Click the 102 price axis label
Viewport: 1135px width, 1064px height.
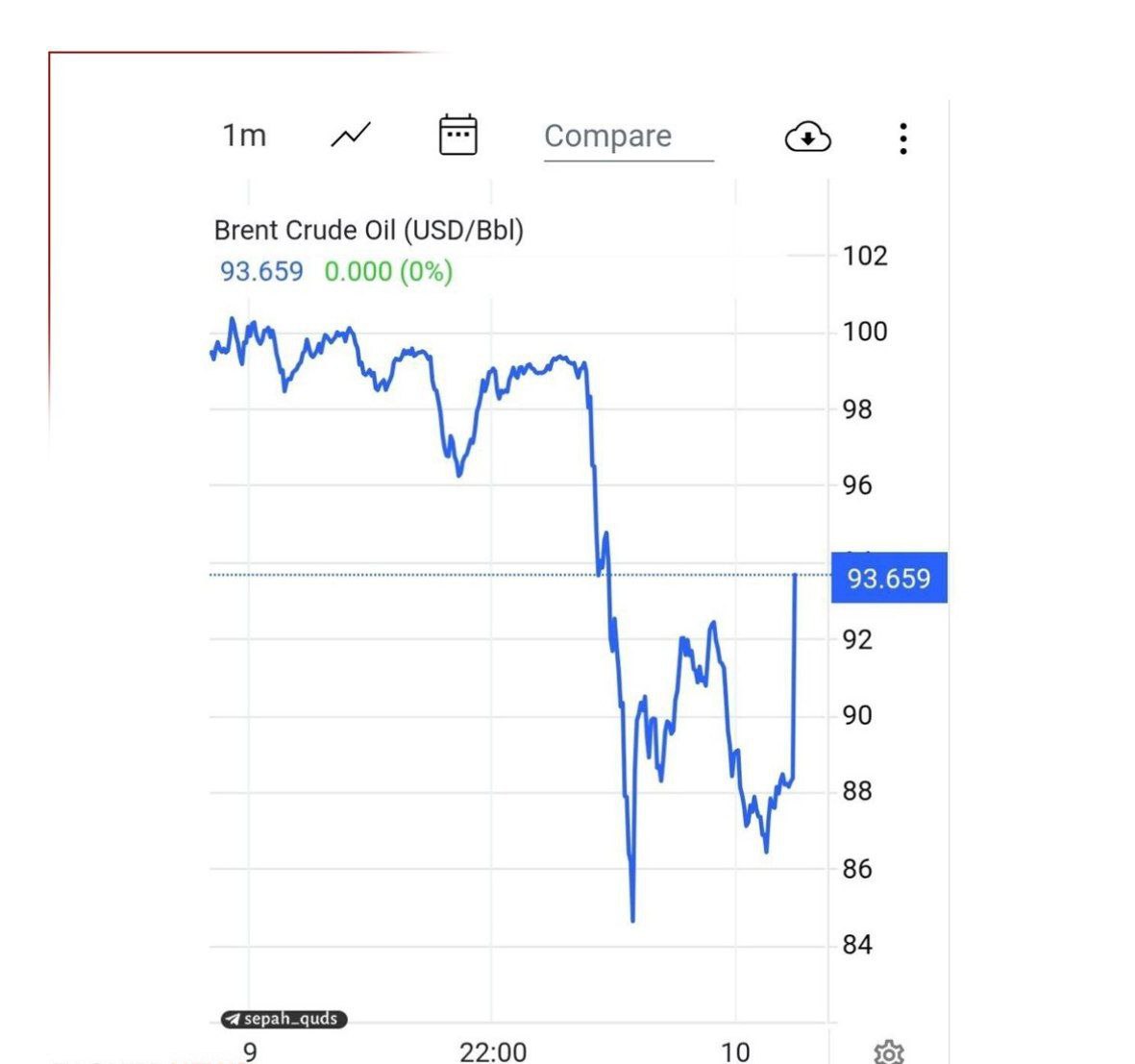pos(865,256)
